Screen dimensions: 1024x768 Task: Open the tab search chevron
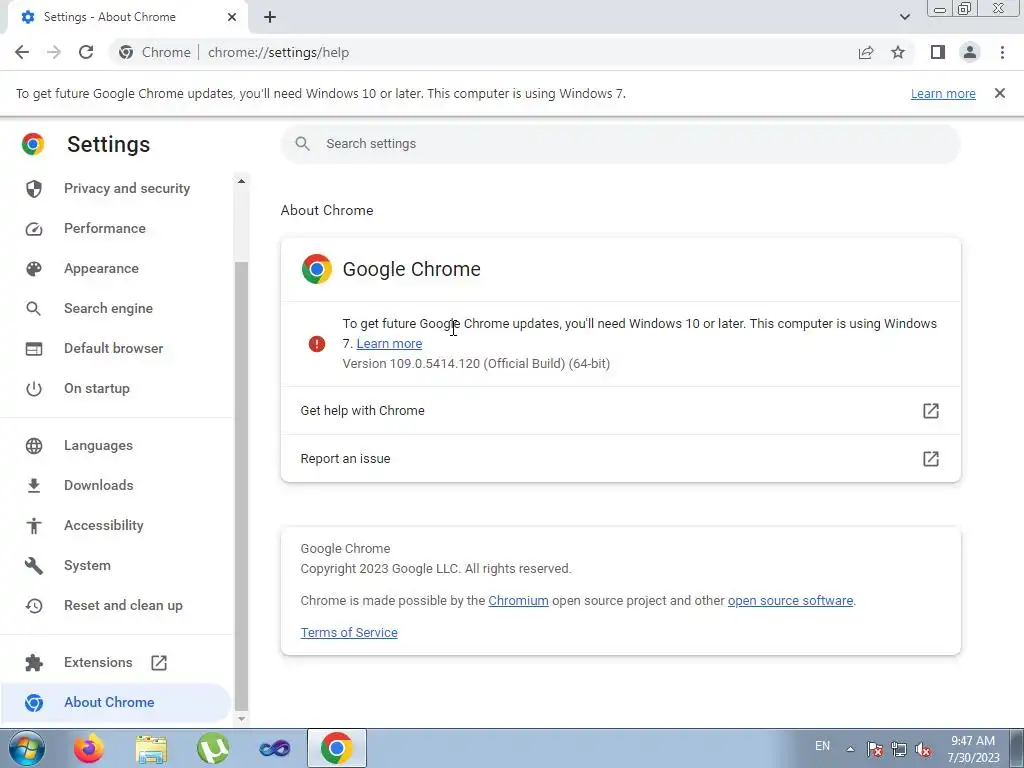[x=904, y=17]
